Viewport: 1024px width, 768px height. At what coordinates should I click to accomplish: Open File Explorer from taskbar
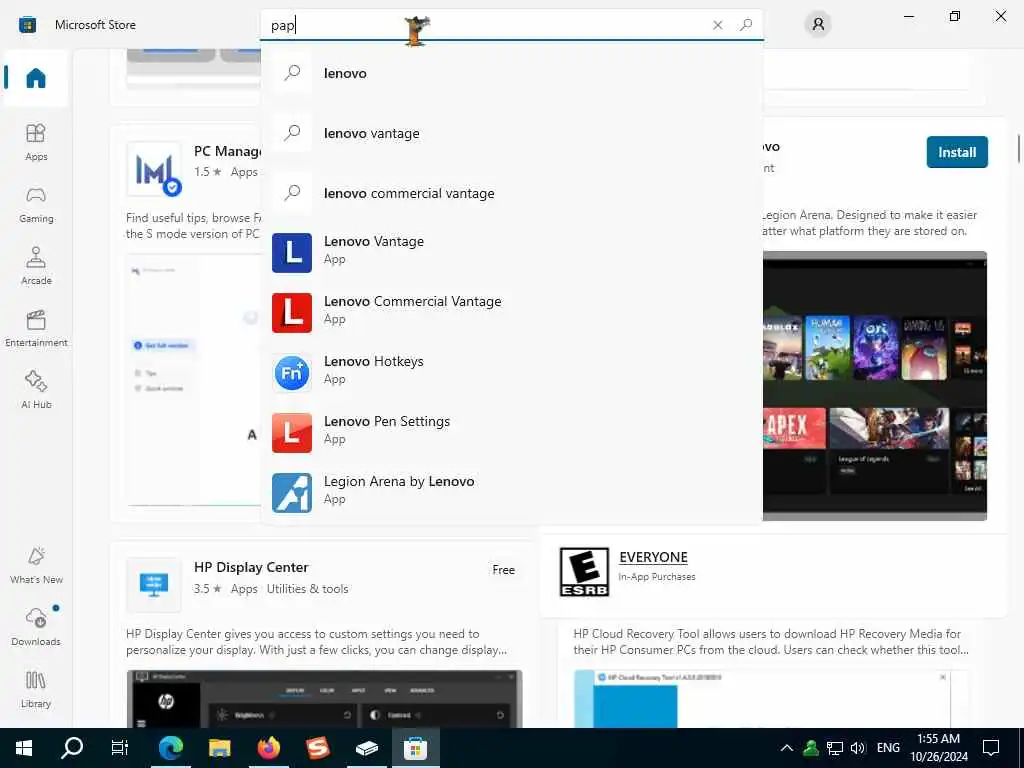(219, 748)
